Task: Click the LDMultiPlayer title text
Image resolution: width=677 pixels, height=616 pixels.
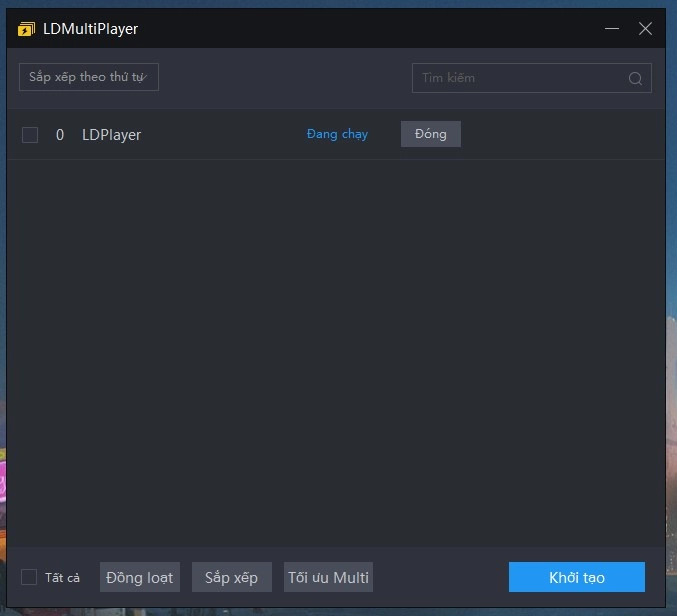Action: [x=91, y=29]
